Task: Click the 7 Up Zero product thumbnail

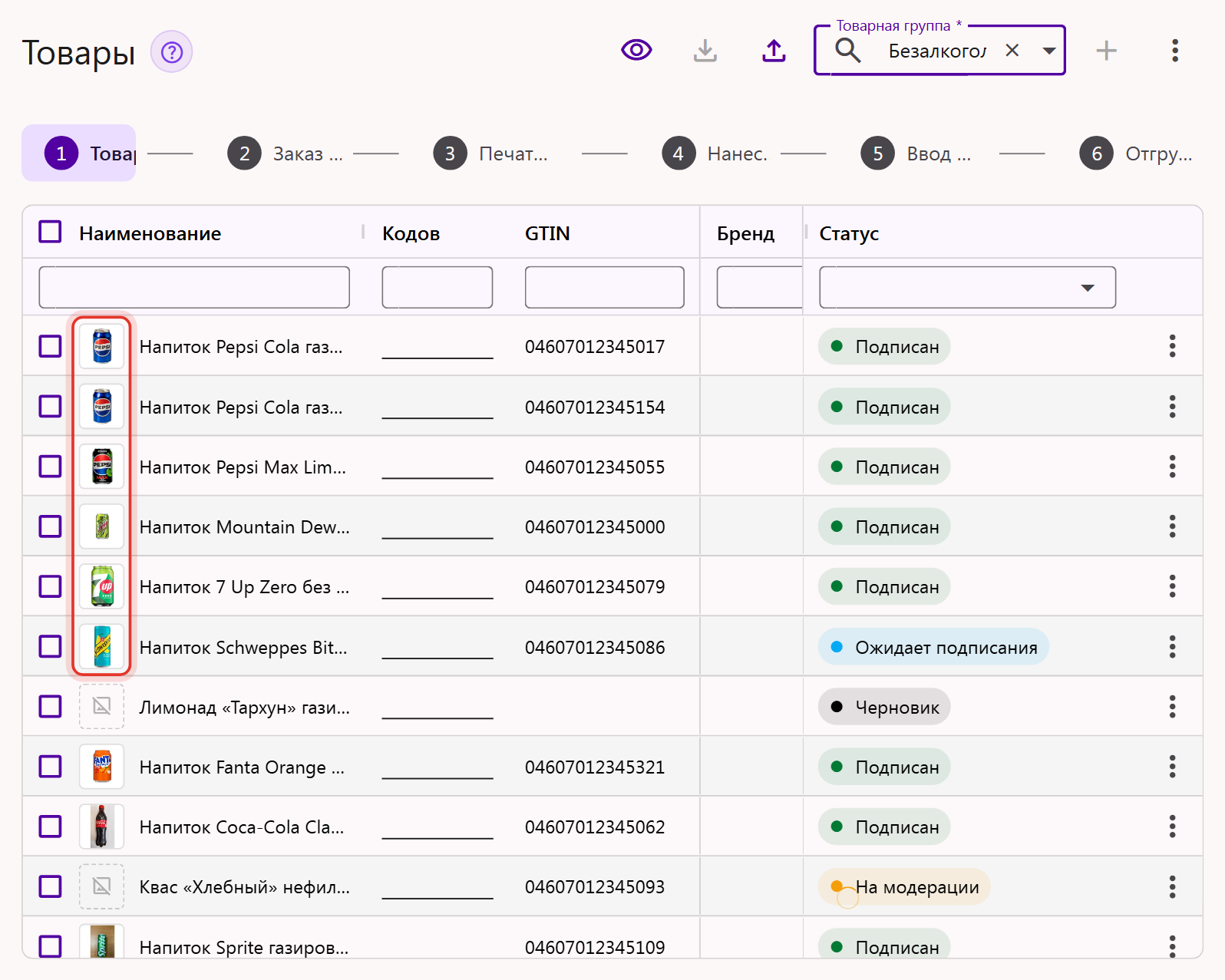Action: click(x=102, y=587)
